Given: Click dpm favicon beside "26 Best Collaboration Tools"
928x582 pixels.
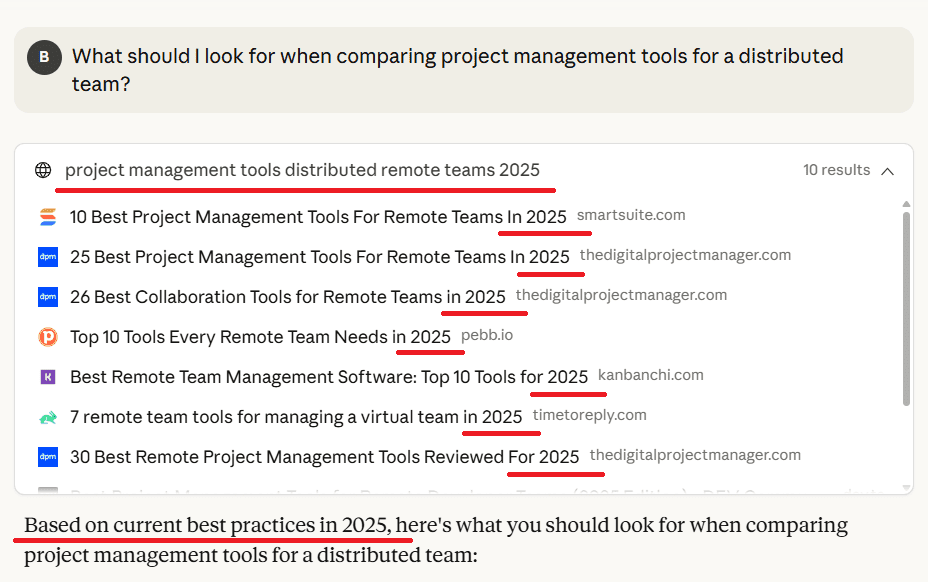Looking at the screenshot, I should [x=47, y=297].
